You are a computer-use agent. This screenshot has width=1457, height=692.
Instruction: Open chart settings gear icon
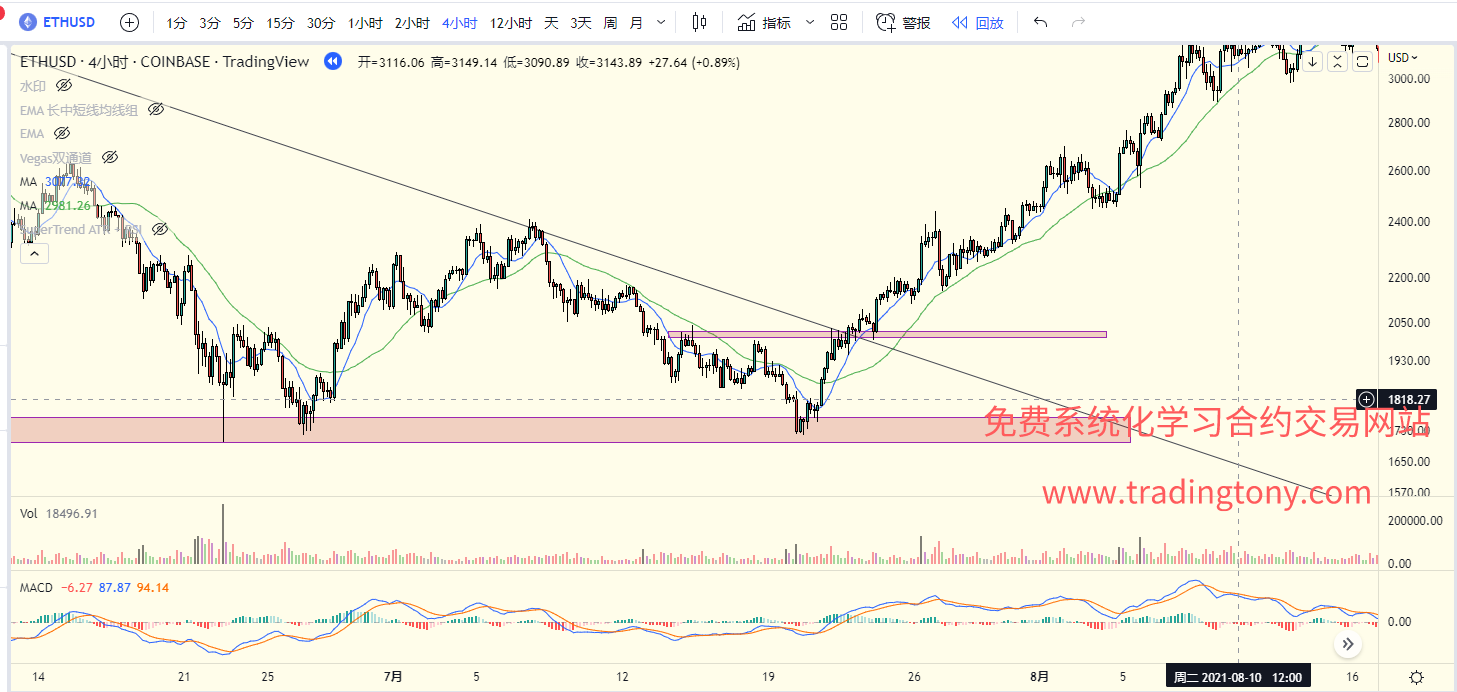tap(1416, 677)
